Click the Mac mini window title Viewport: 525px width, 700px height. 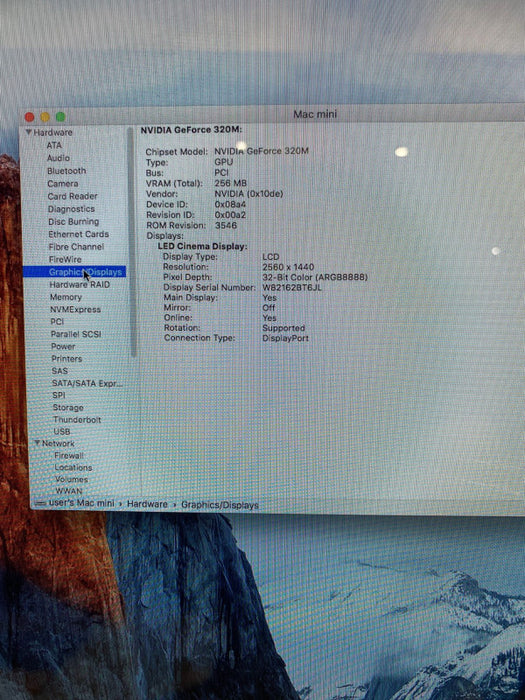(x=315, y=114)
